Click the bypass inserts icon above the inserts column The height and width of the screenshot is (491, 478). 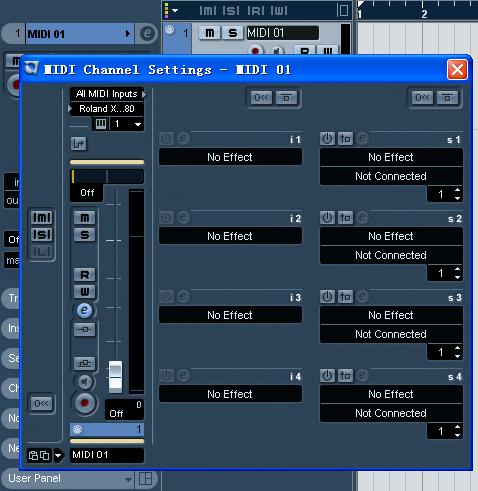[262, 98]
